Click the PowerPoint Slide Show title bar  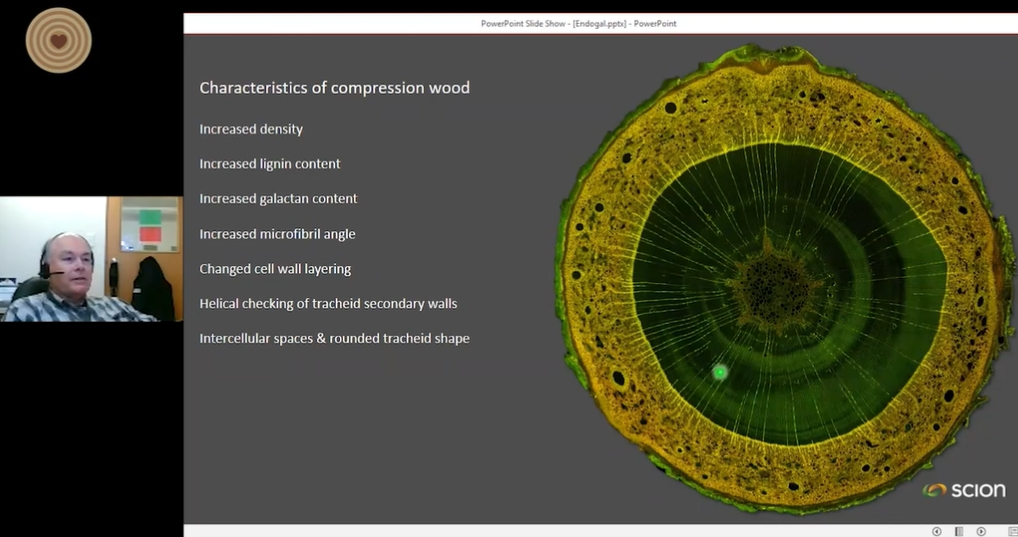point(601,23)
